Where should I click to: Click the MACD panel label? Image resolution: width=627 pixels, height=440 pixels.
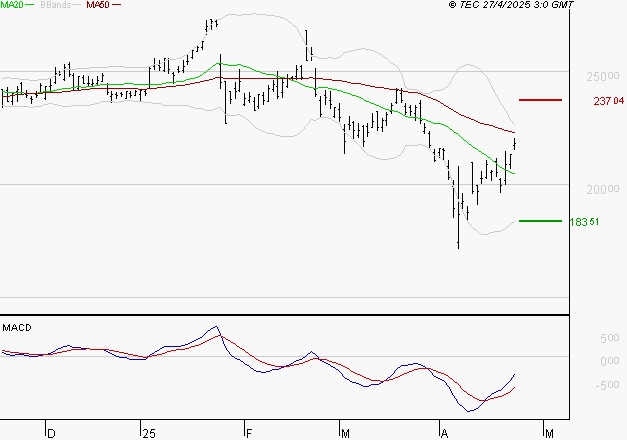click(x=17, y=328)
